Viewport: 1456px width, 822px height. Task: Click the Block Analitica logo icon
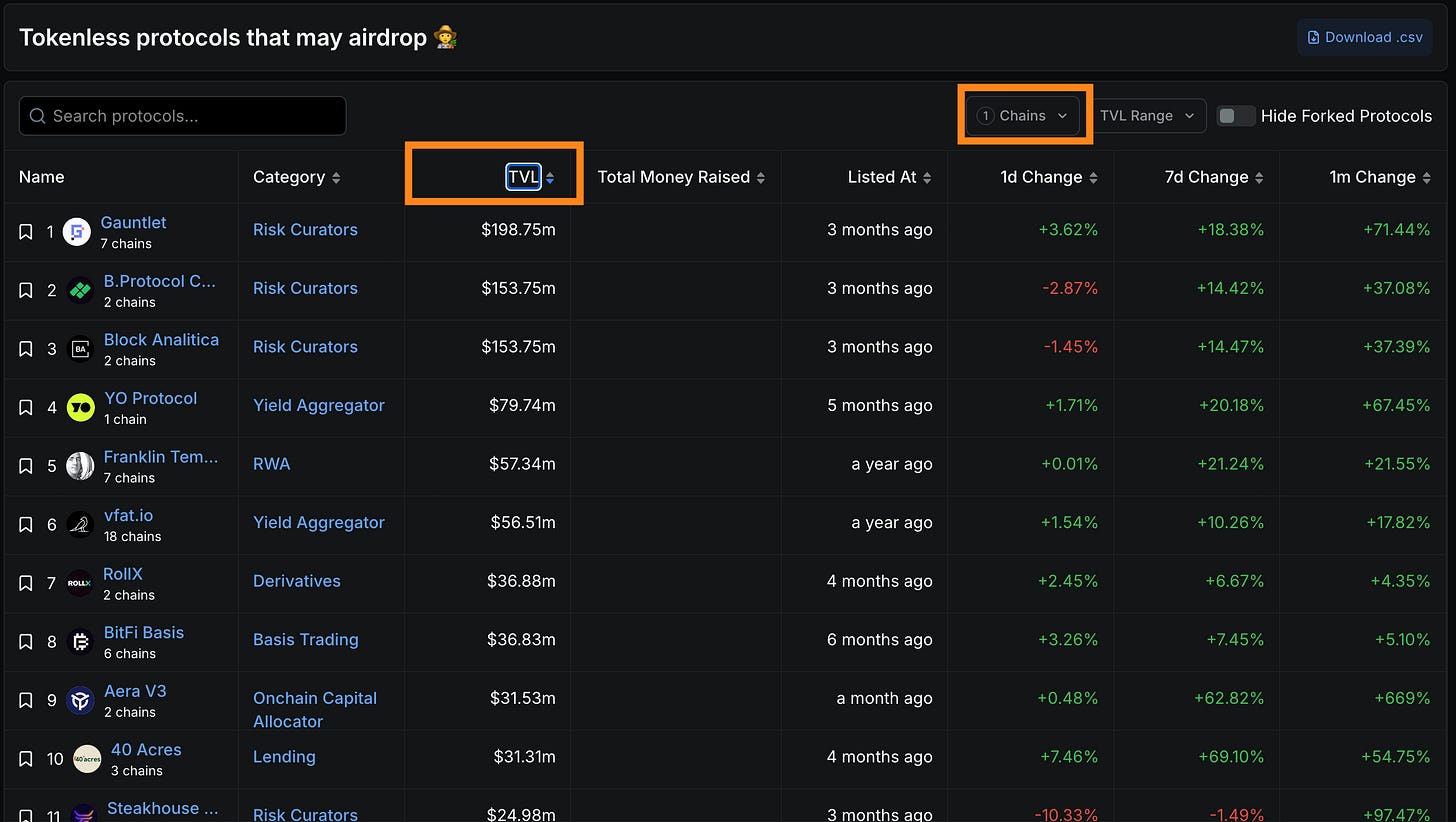[x=80, y=349]
